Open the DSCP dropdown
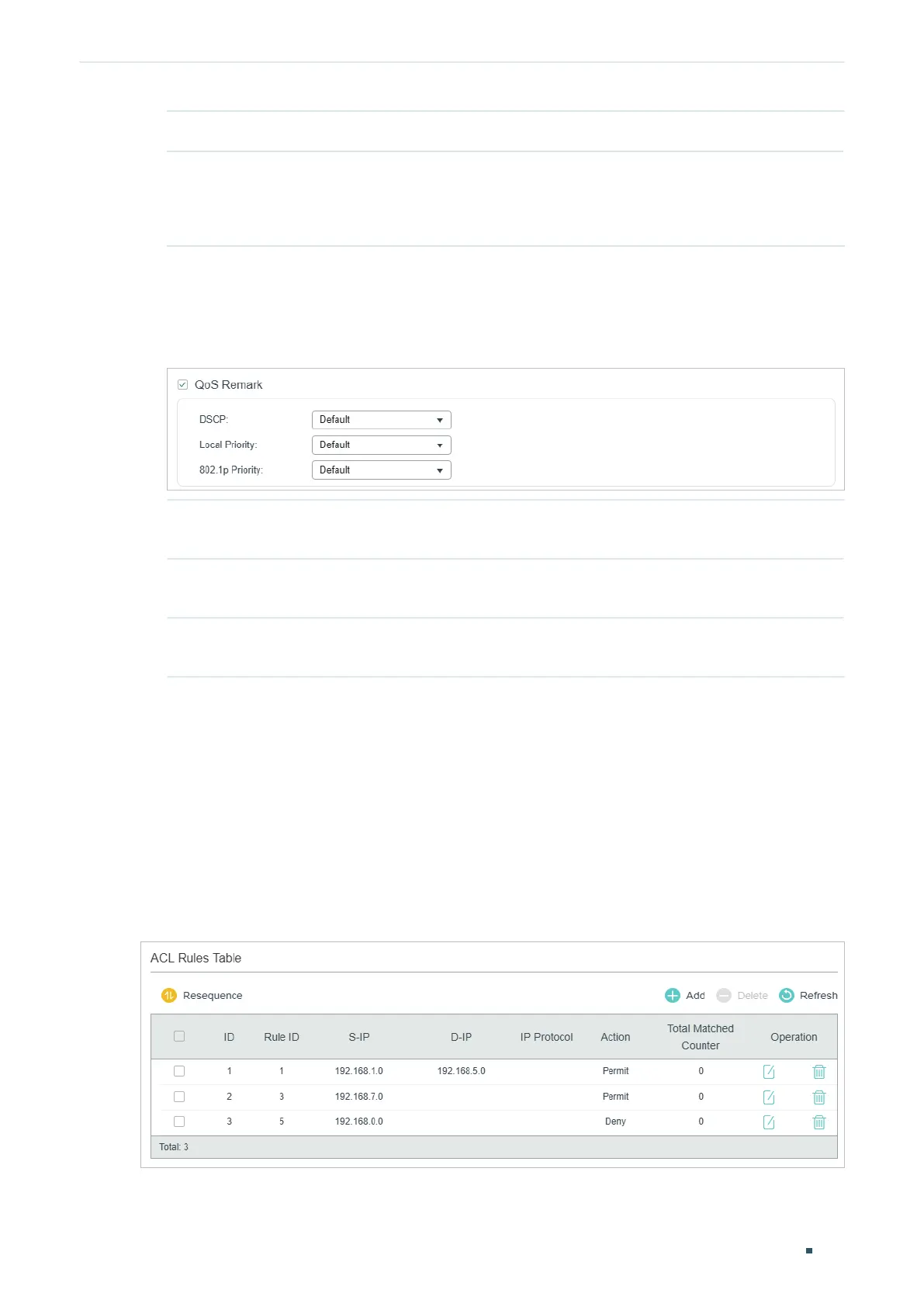The height and width of the screenshot is (1307, 924). pyautogui.click(x=381, y=420)
